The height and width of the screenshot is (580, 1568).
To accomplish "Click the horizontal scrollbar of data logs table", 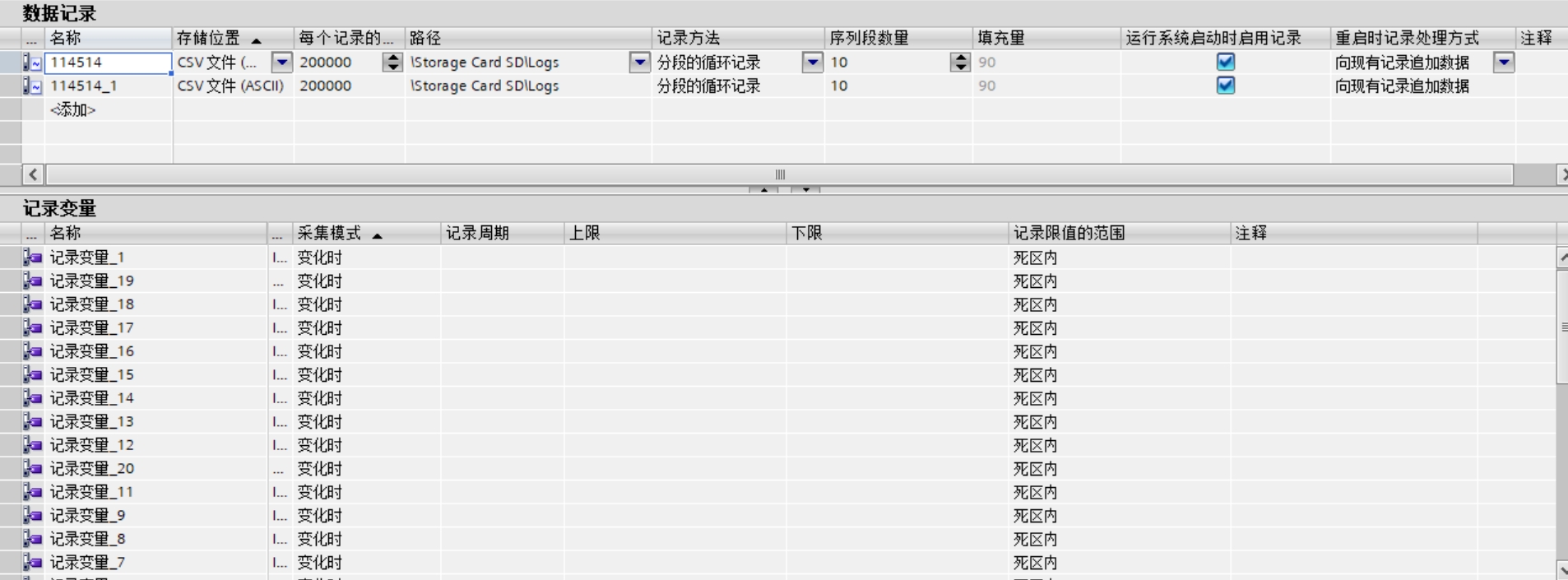I will point(779,174).
